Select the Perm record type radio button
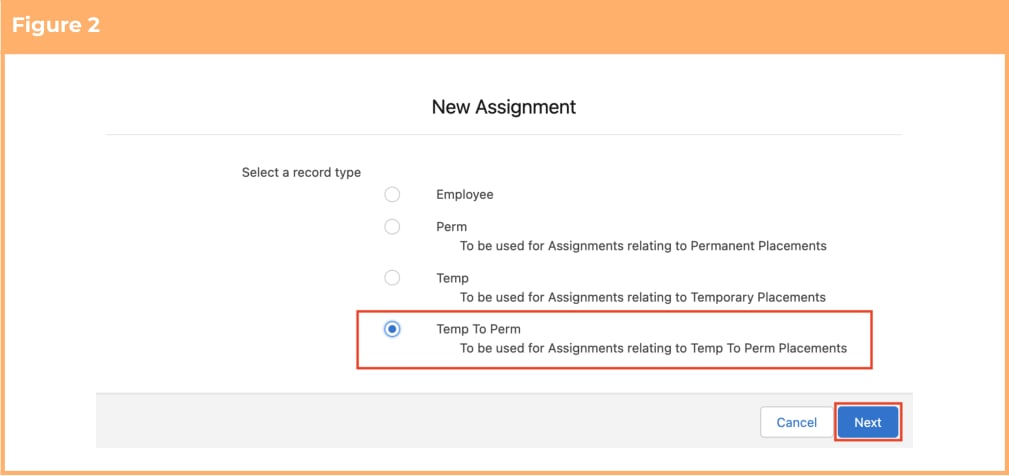Image resolution: width=1009 pixels, height=476 pixels. click(392, 226)
